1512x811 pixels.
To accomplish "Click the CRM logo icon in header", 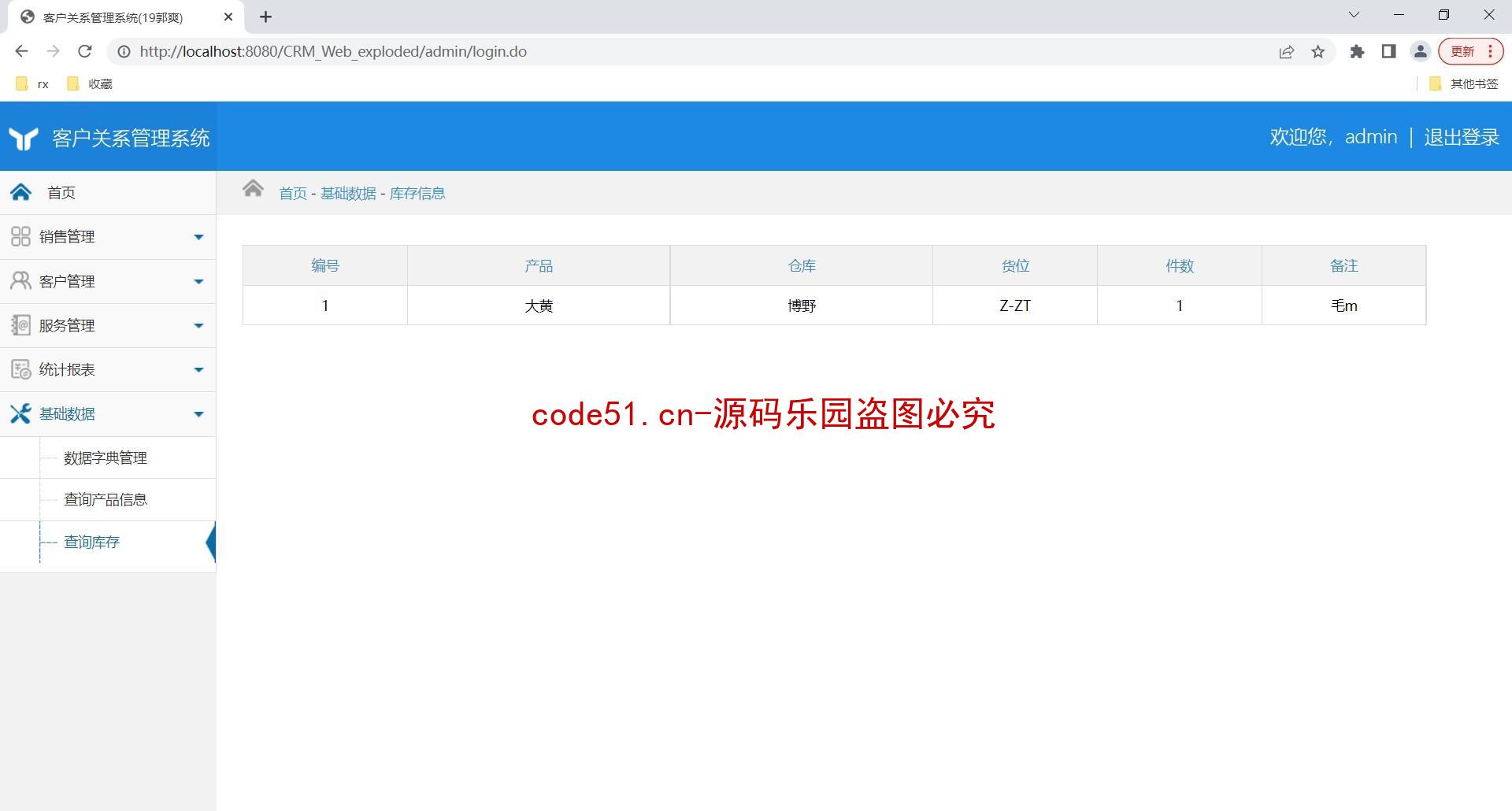I will [x=24, y=139].
